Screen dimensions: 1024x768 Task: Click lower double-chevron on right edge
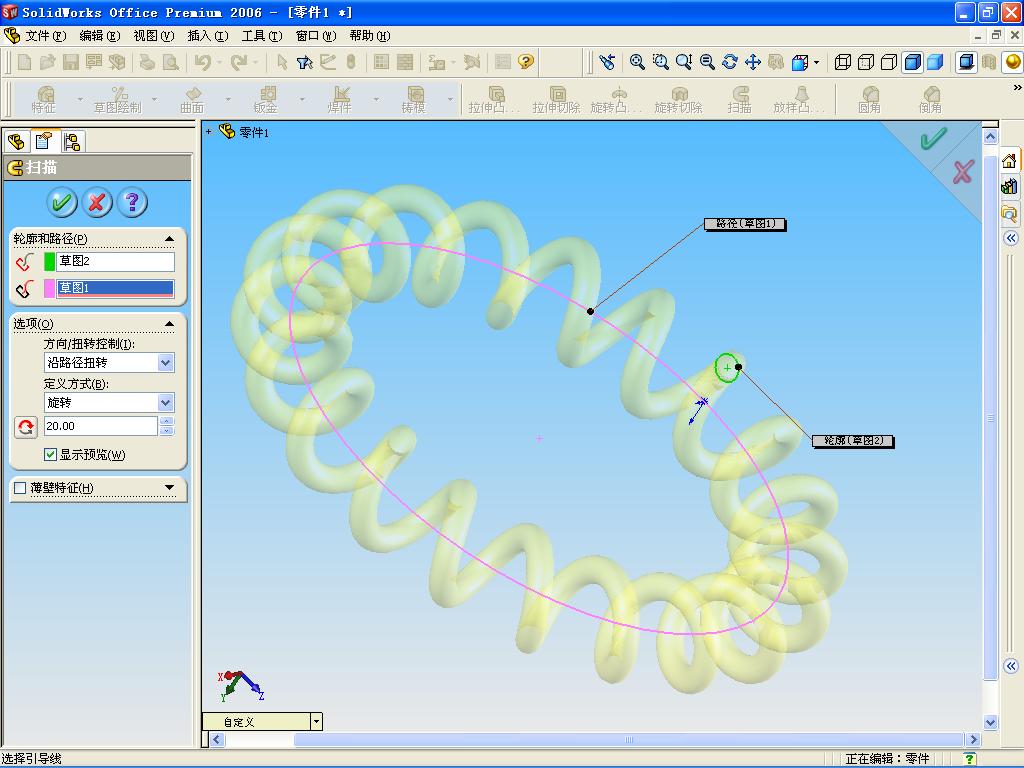tap(1010, 666)
